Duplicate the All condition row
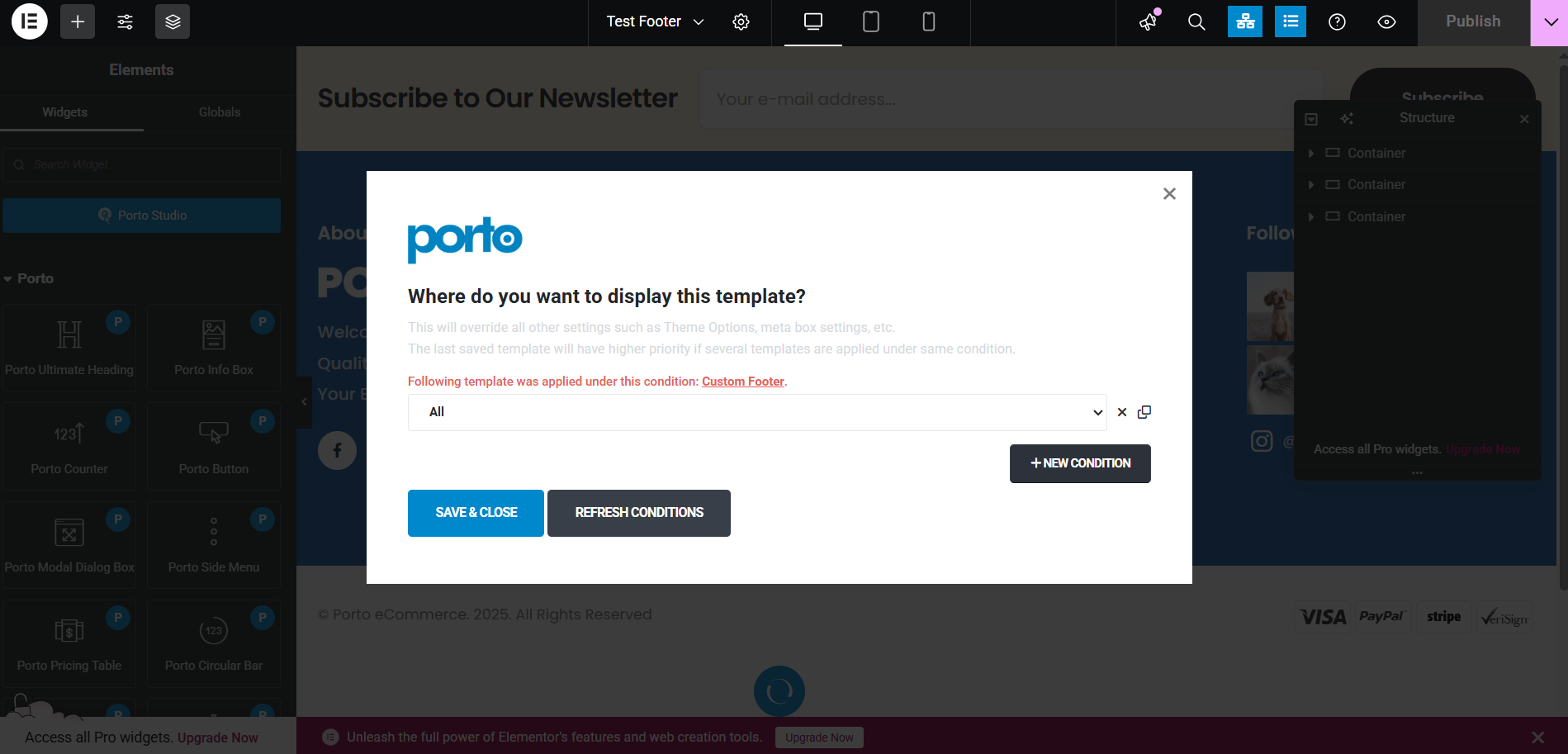 tap(1144, 412)
